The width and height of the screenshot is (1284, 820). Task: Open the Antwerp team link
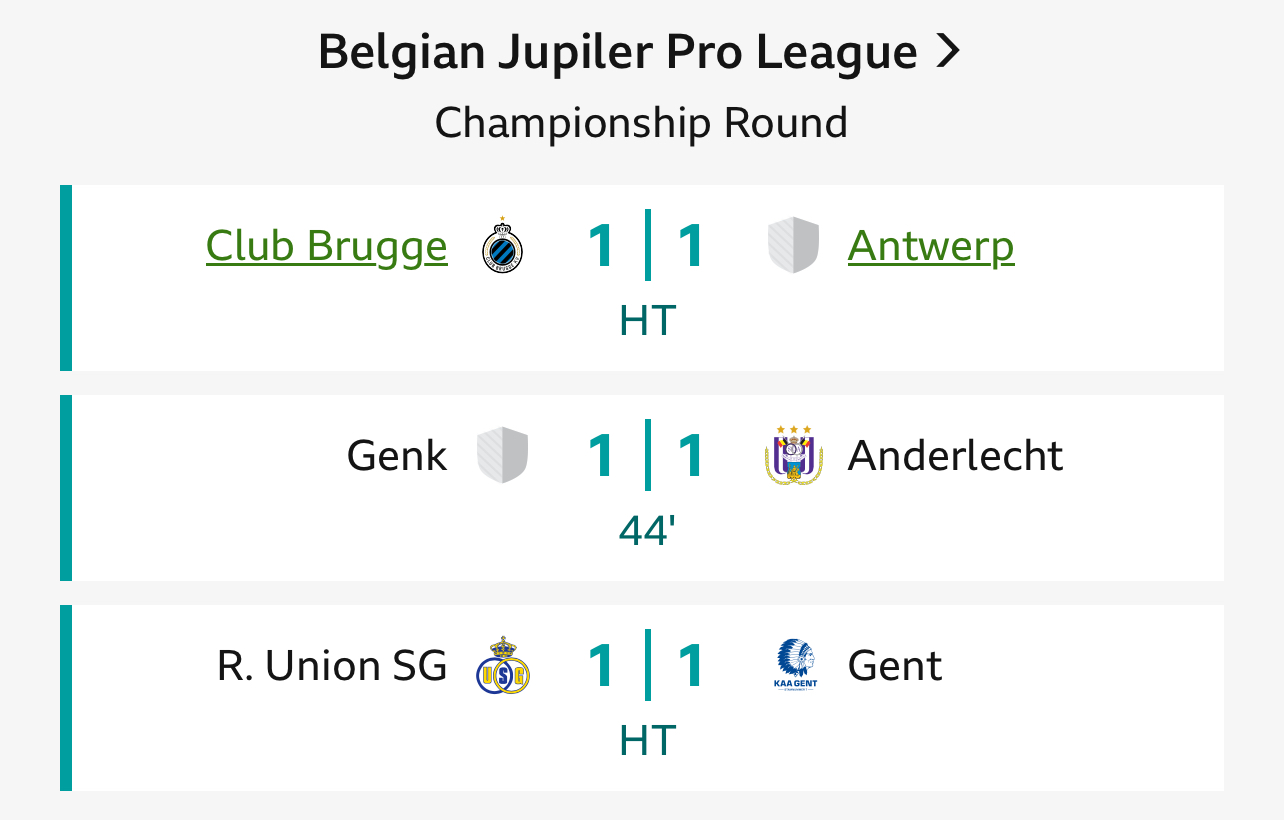point(931,246)
